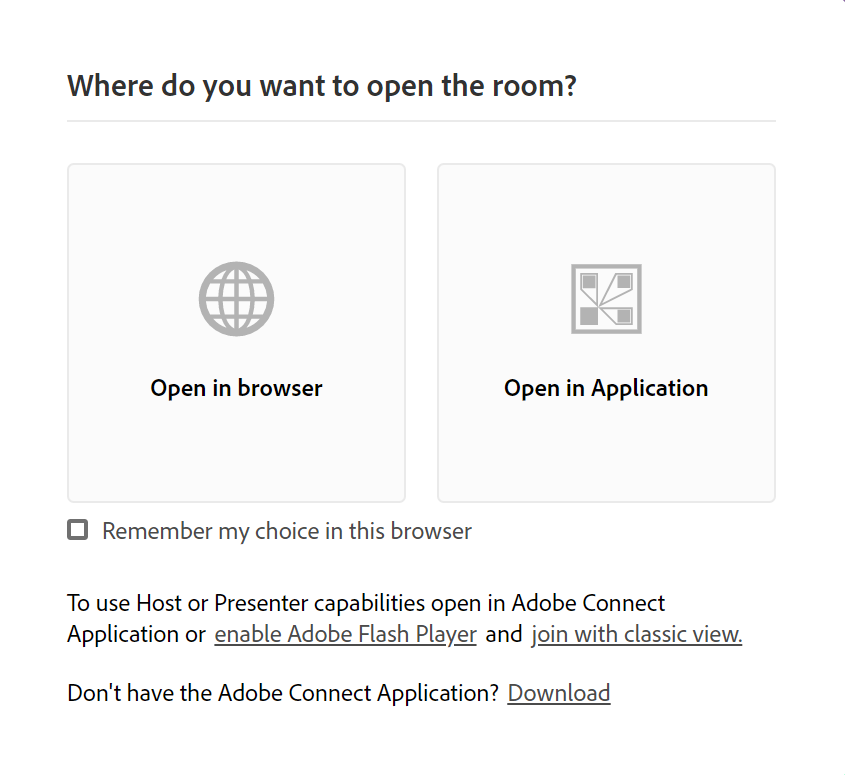Tick the Remember my choice checkbox
The image size is (845, 775).
coord(78,530)
